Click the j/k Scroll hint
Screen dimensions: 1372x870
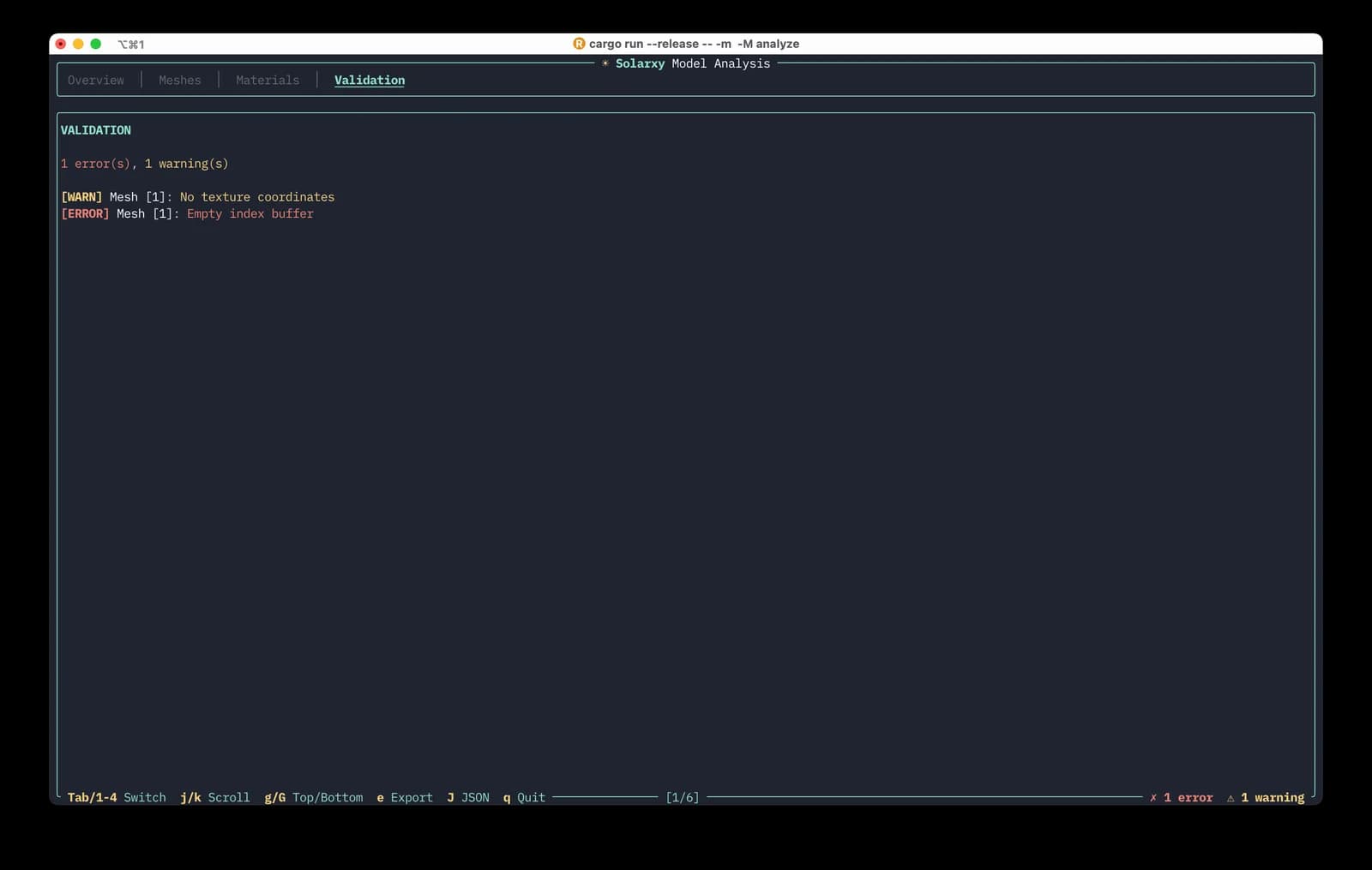(x=215, y=797)
